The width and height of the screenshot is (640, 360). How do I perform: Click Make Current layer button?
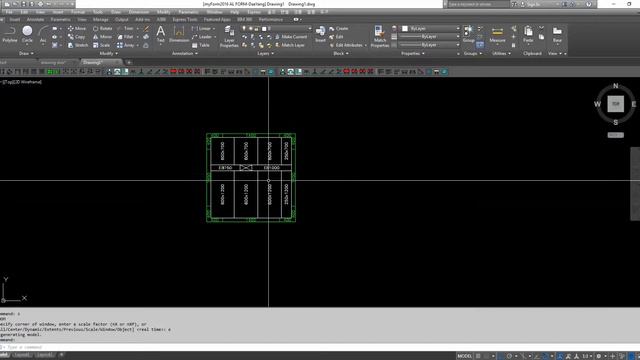click(x=291, y=37)
